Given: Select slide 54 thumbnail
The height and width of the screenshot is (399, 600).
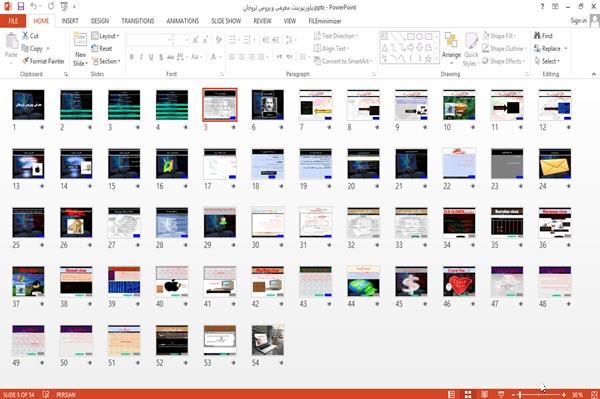Looking at the screenshot, I should 268,340.
